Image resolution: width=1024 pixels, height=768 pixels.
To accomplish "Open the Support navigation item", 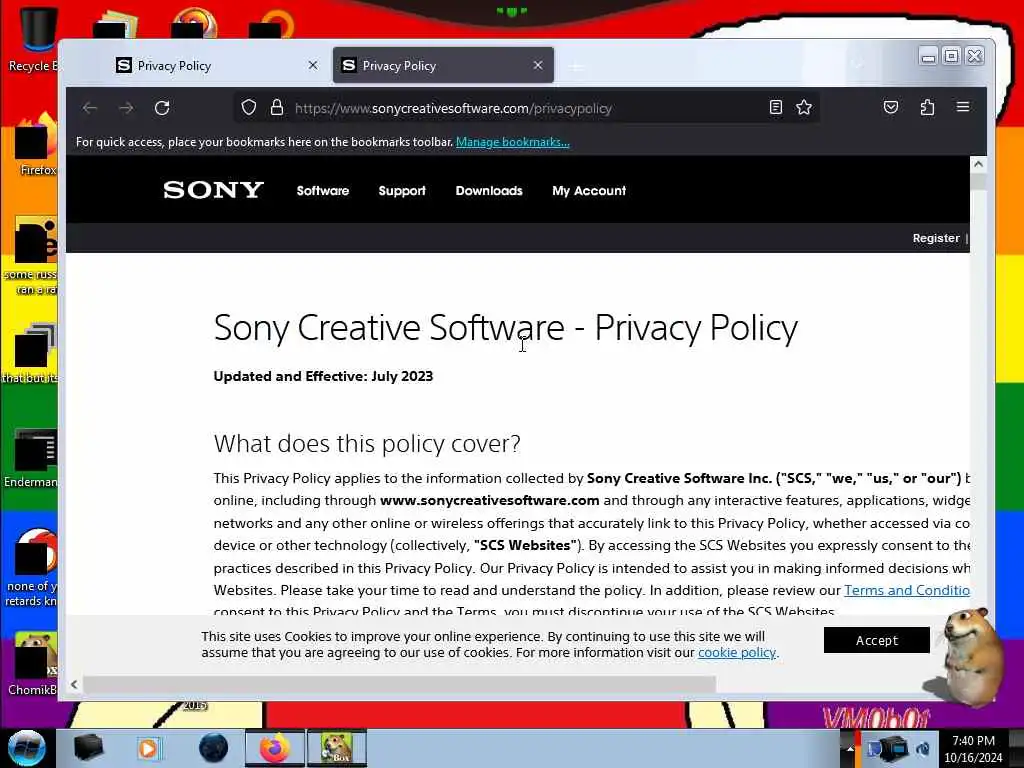I will point(402,191).
